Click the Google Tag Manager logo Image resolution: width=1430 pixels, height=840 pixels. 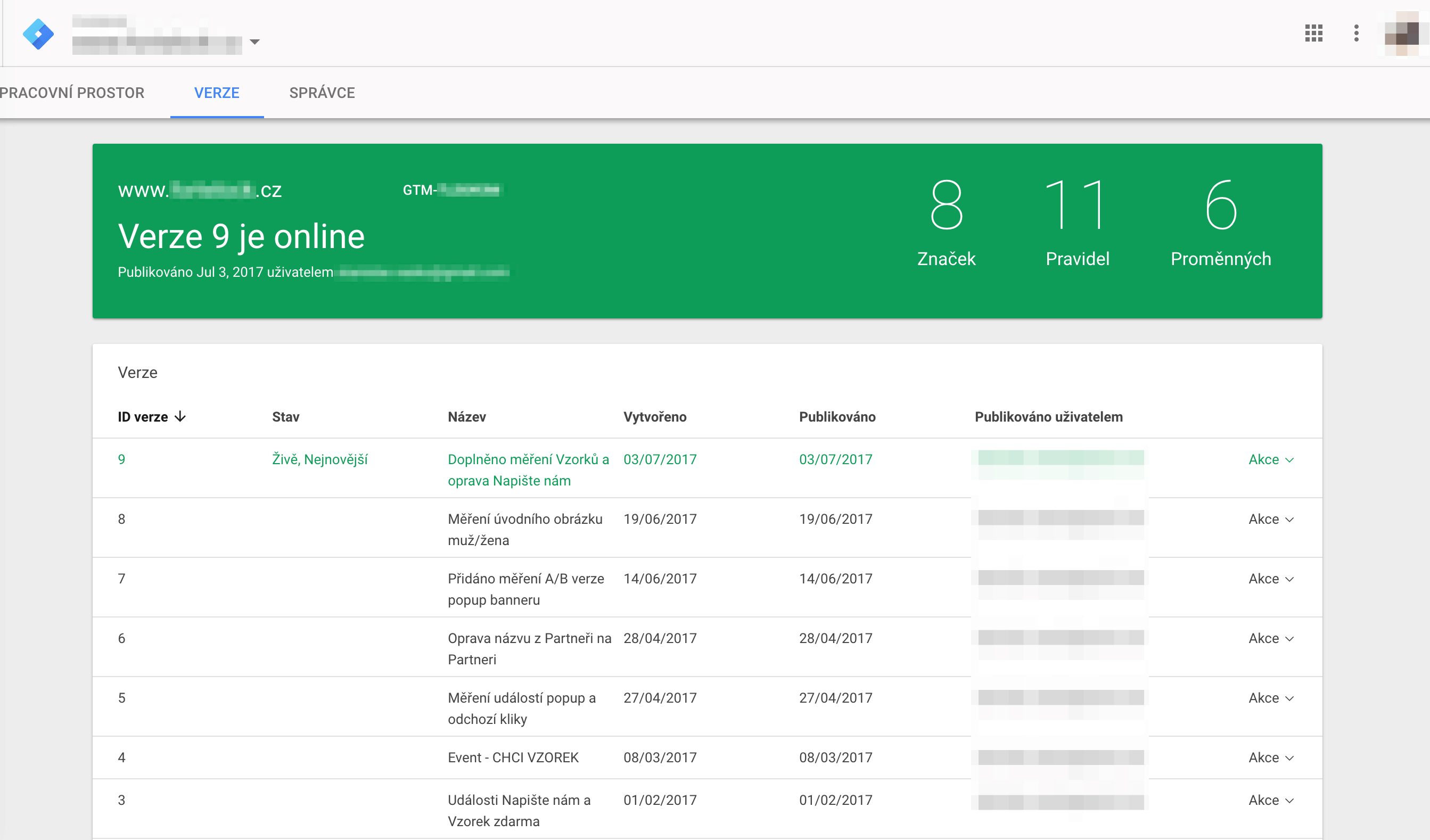[38, 34]
